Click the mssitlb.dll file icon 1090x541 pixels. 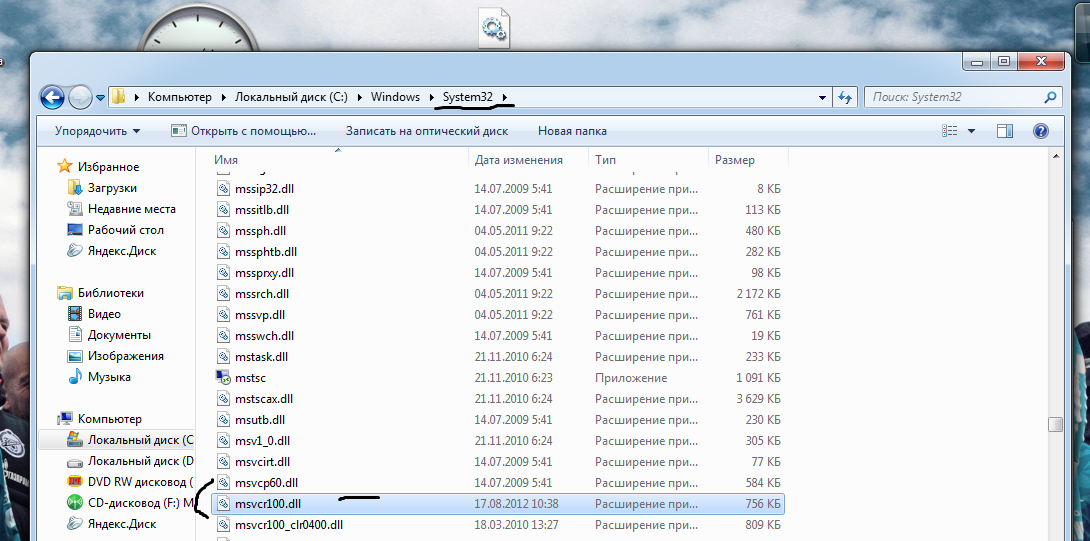click(x=222, y=209)
